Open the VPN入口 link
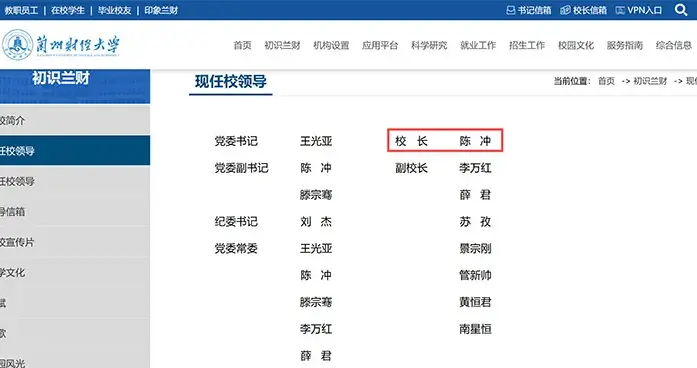 [638, 10]
